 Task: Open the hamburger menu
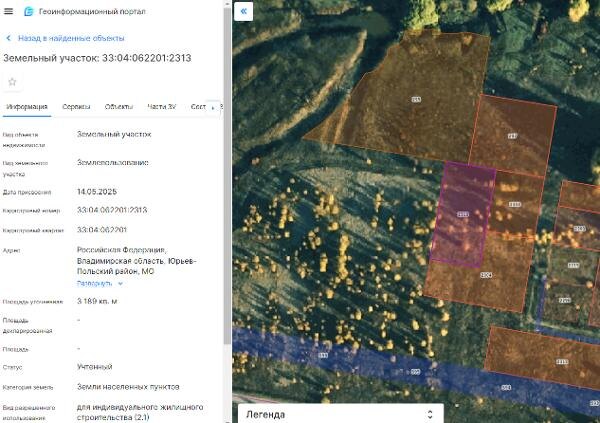8,11
